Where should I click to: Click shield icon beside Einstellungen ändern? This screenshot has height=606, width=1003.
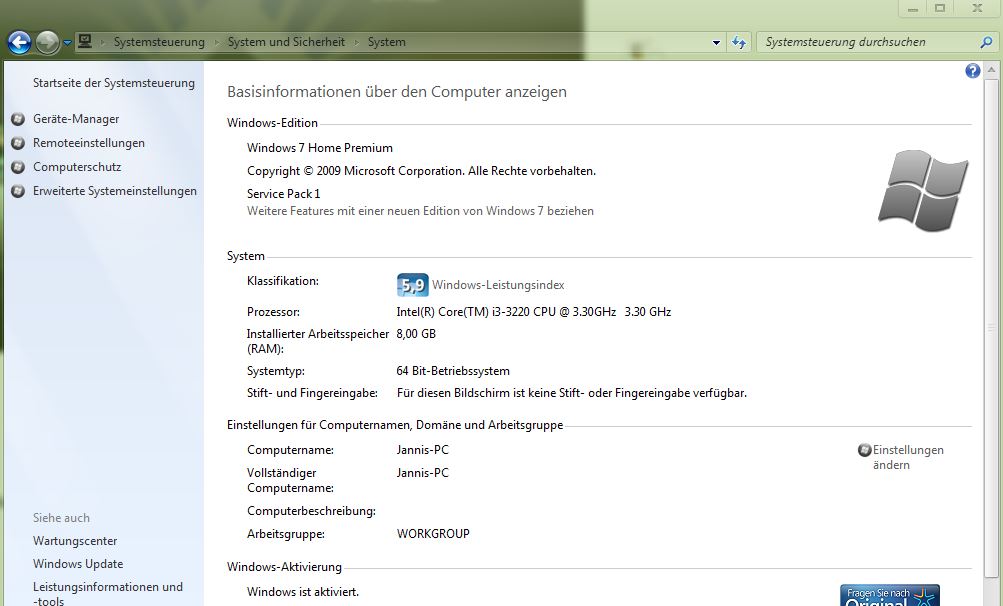click(865, 450)
